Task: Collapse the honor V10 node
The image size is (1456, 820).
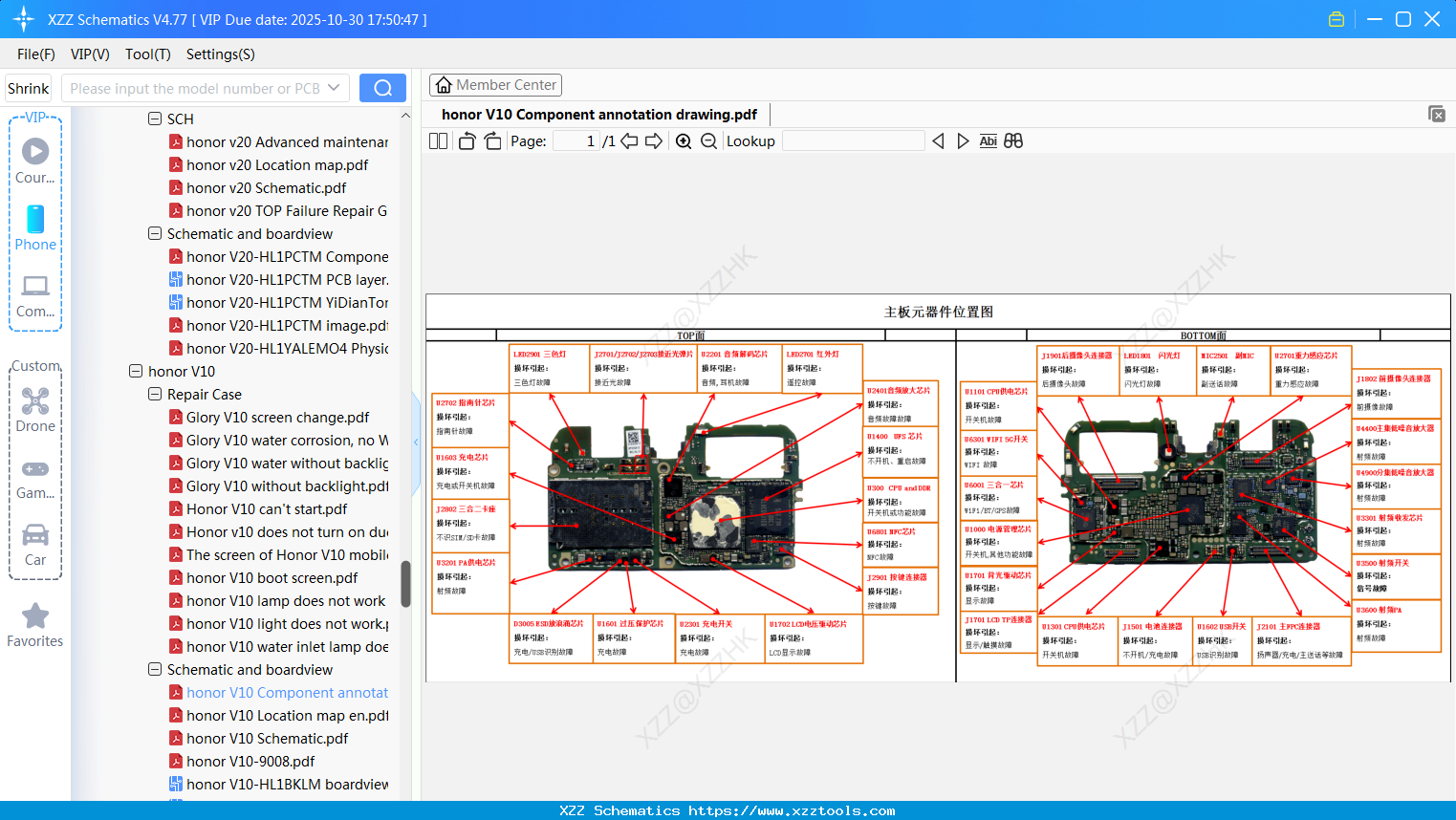Action: (x=136, y=371)
